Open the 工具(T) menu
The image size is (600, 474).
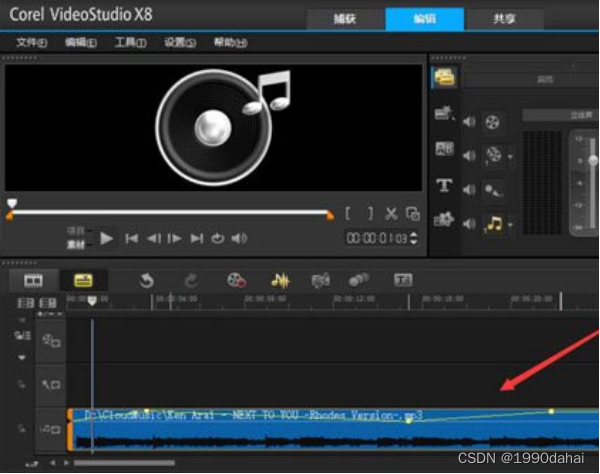(x=130, y=42)
